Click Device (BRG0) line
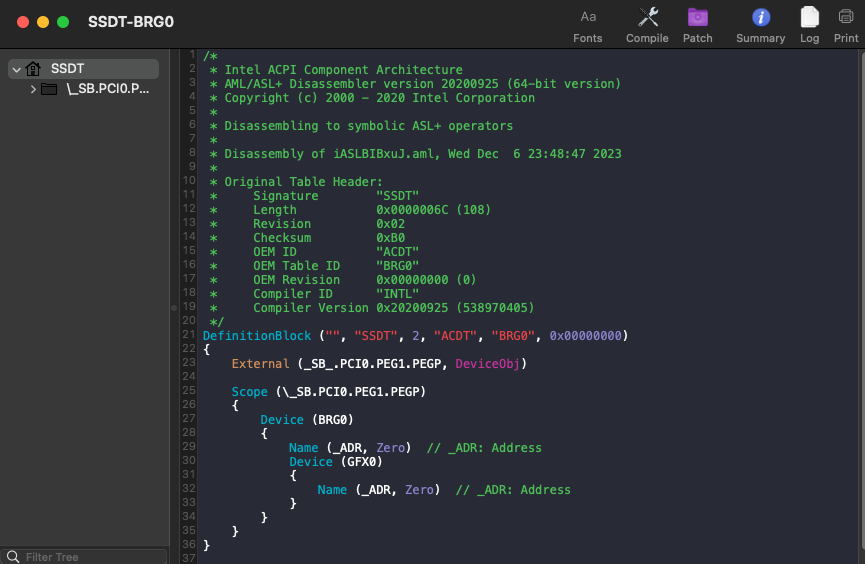Image resolution: width=865 pixels, height=564 pixels. tap(307, 420)
